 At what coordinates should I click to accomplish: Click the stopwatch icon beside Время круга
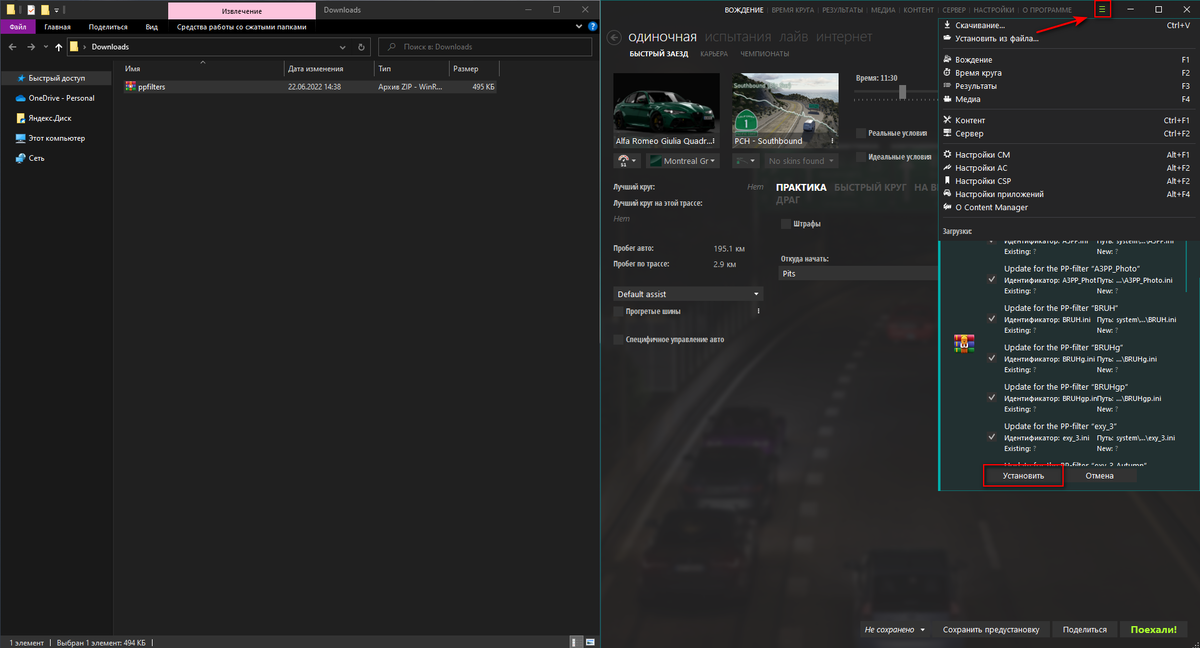click(947, 73)
